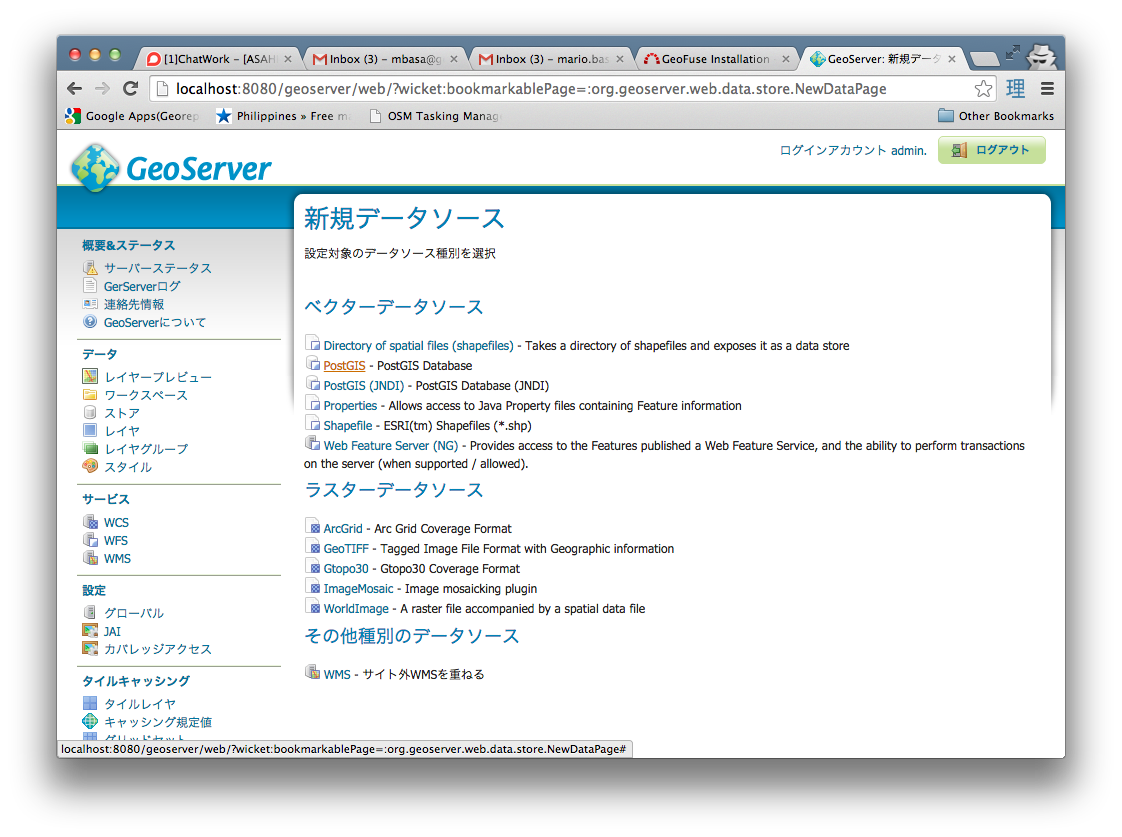Go back in browser history
Image resolution: width=1122 pixels, height=837 pixels.
click(74, 89)
